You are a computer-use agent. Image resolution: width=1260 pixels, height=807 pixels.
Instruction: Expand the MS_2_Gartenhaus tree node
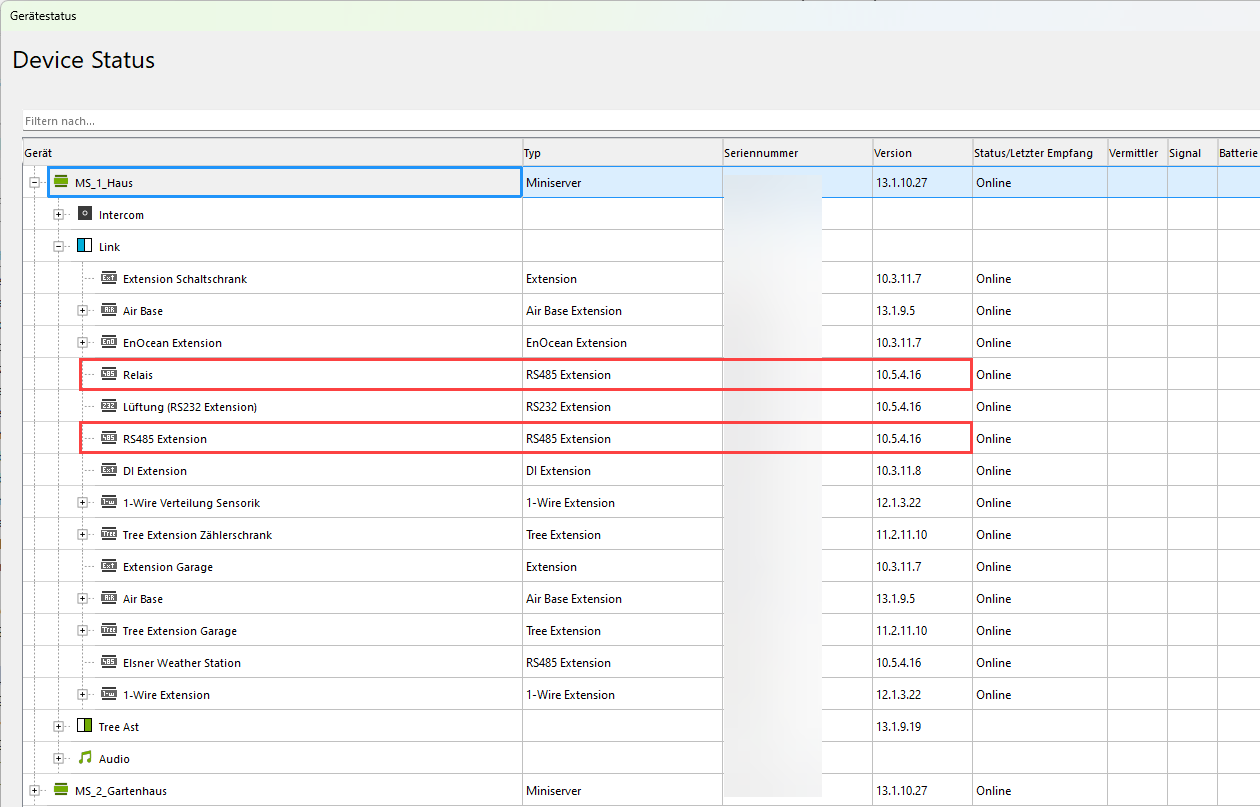click(35, 791)
